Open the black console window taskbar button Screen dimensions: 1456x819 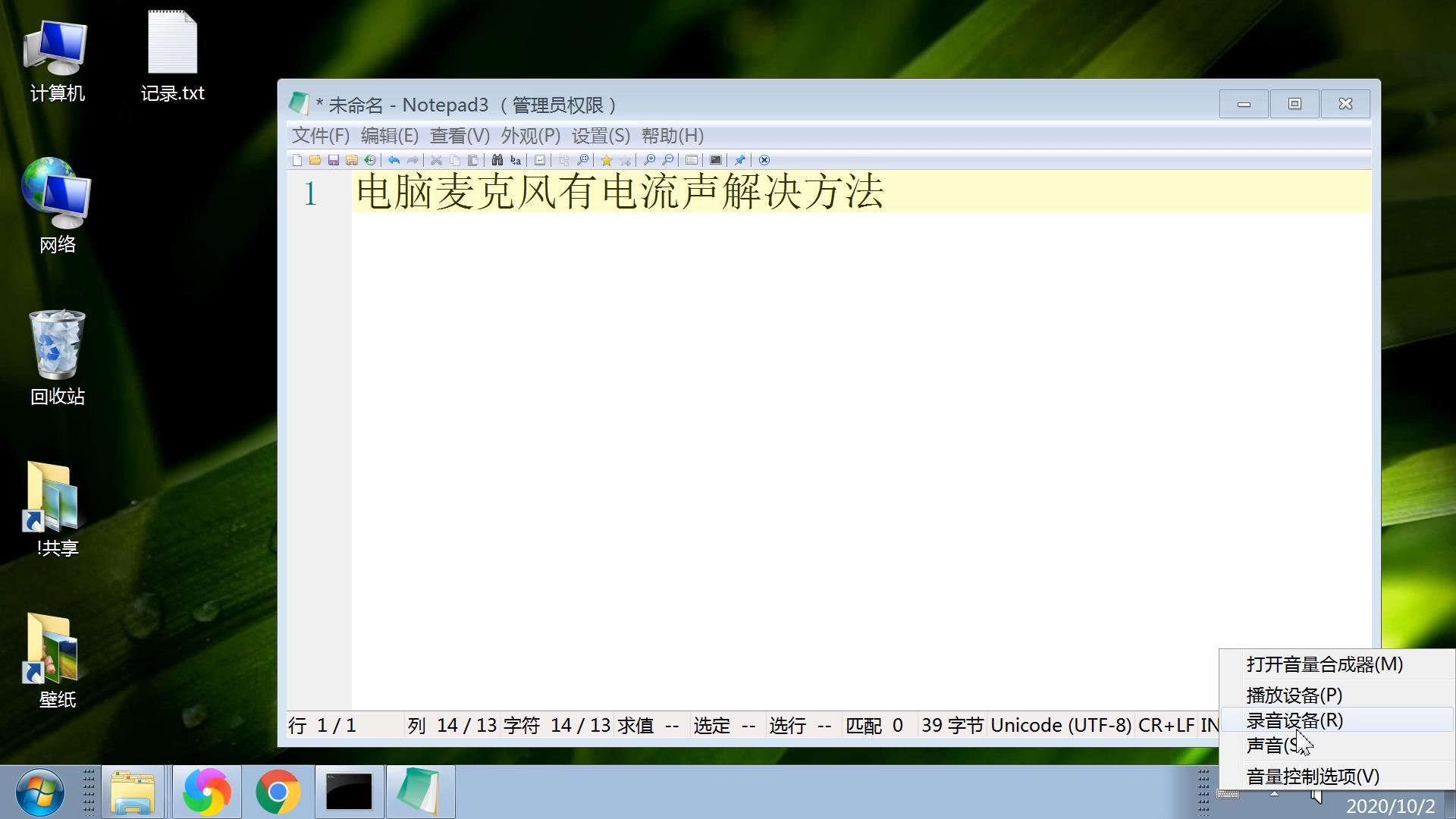click(x=349, y=792)
